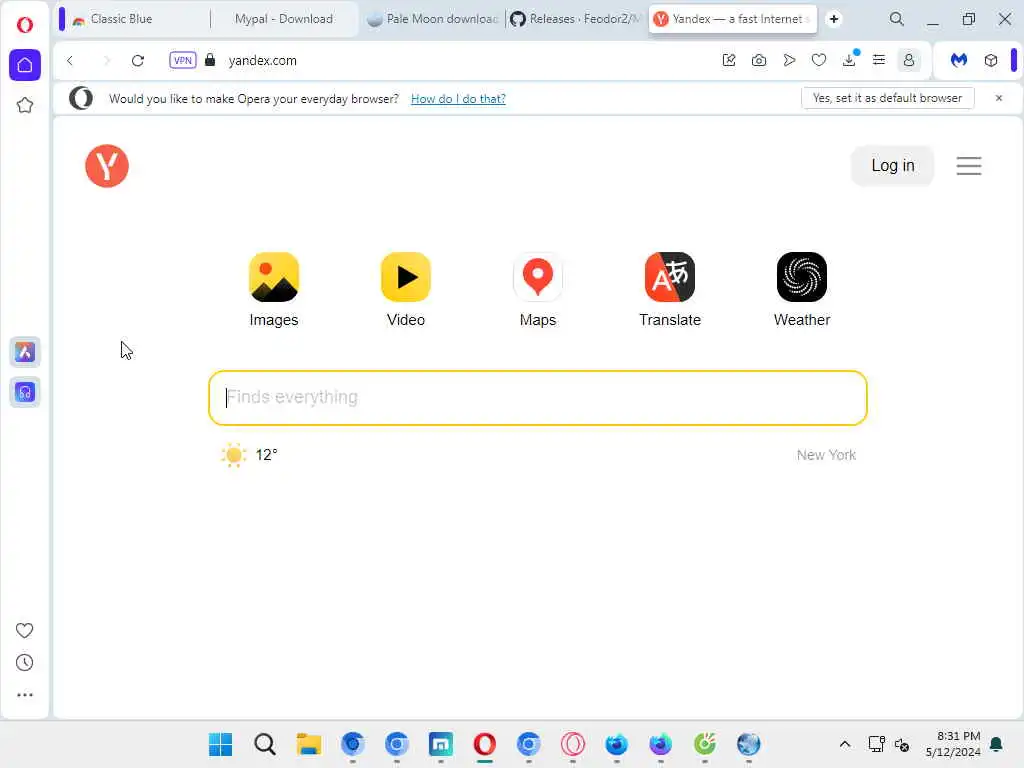
Task: Open File Explorer from taskbar
Action: point(308,744)
